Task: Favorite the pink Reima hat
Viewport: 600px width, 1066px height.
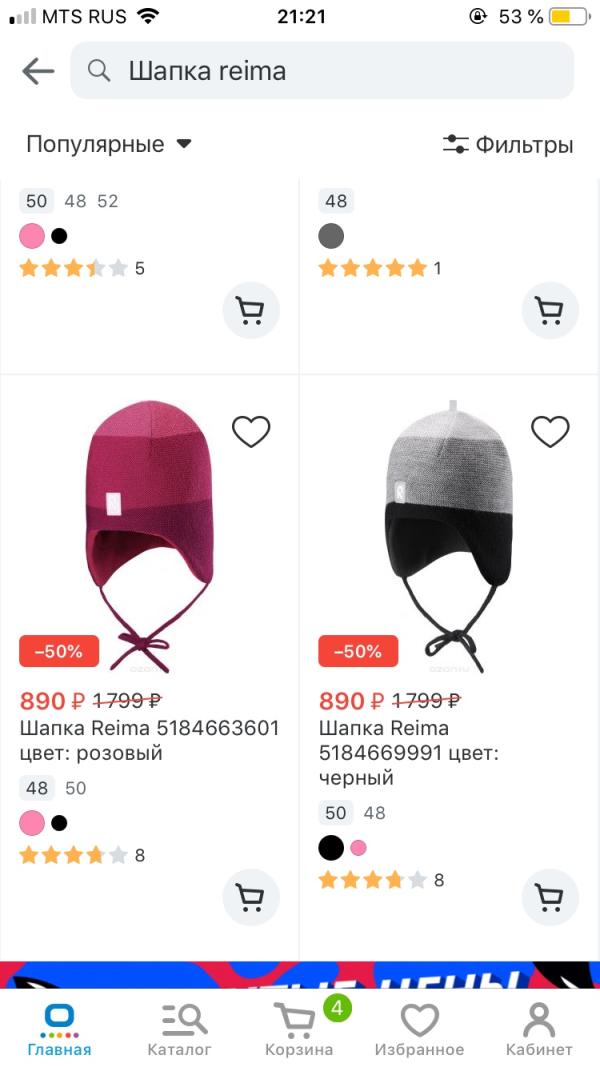Action: click(x=251, y=432)
